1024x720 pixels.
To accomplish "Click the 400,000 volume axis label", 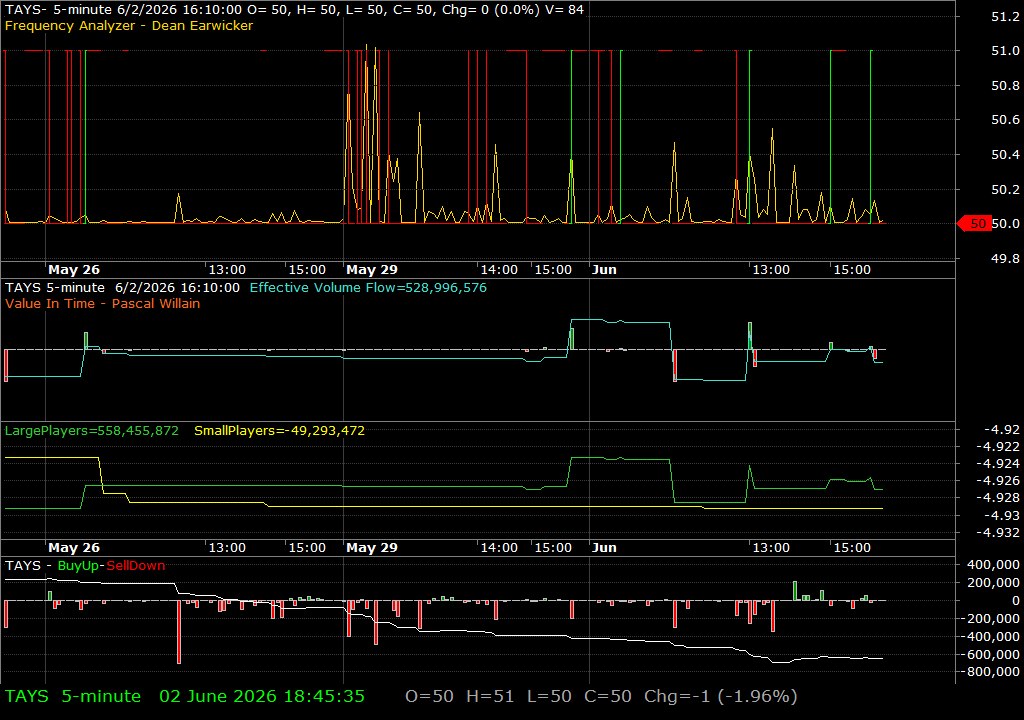I will 993,565.
